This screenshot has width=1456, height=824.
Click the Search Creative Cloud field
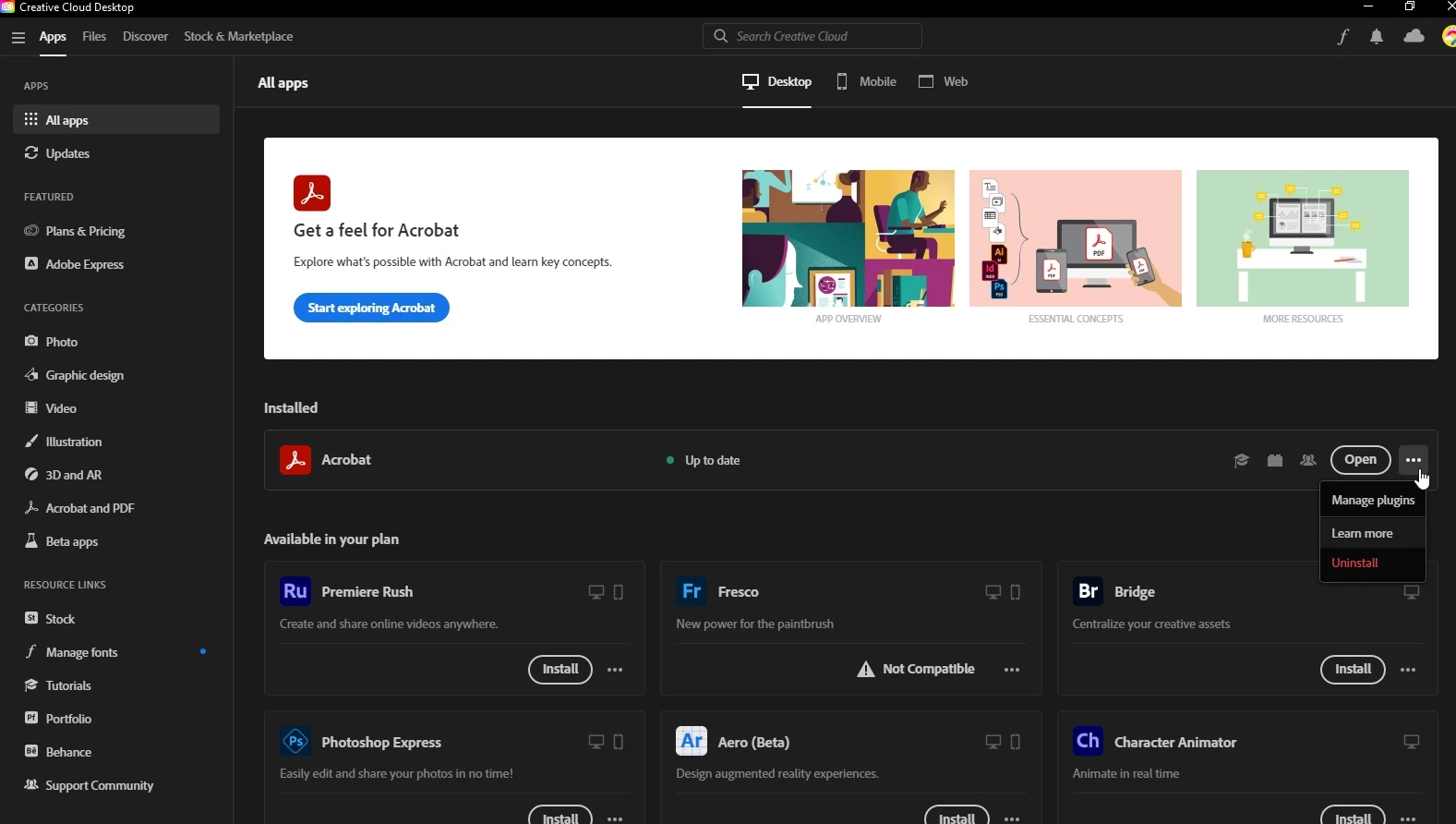click(812, 36)
